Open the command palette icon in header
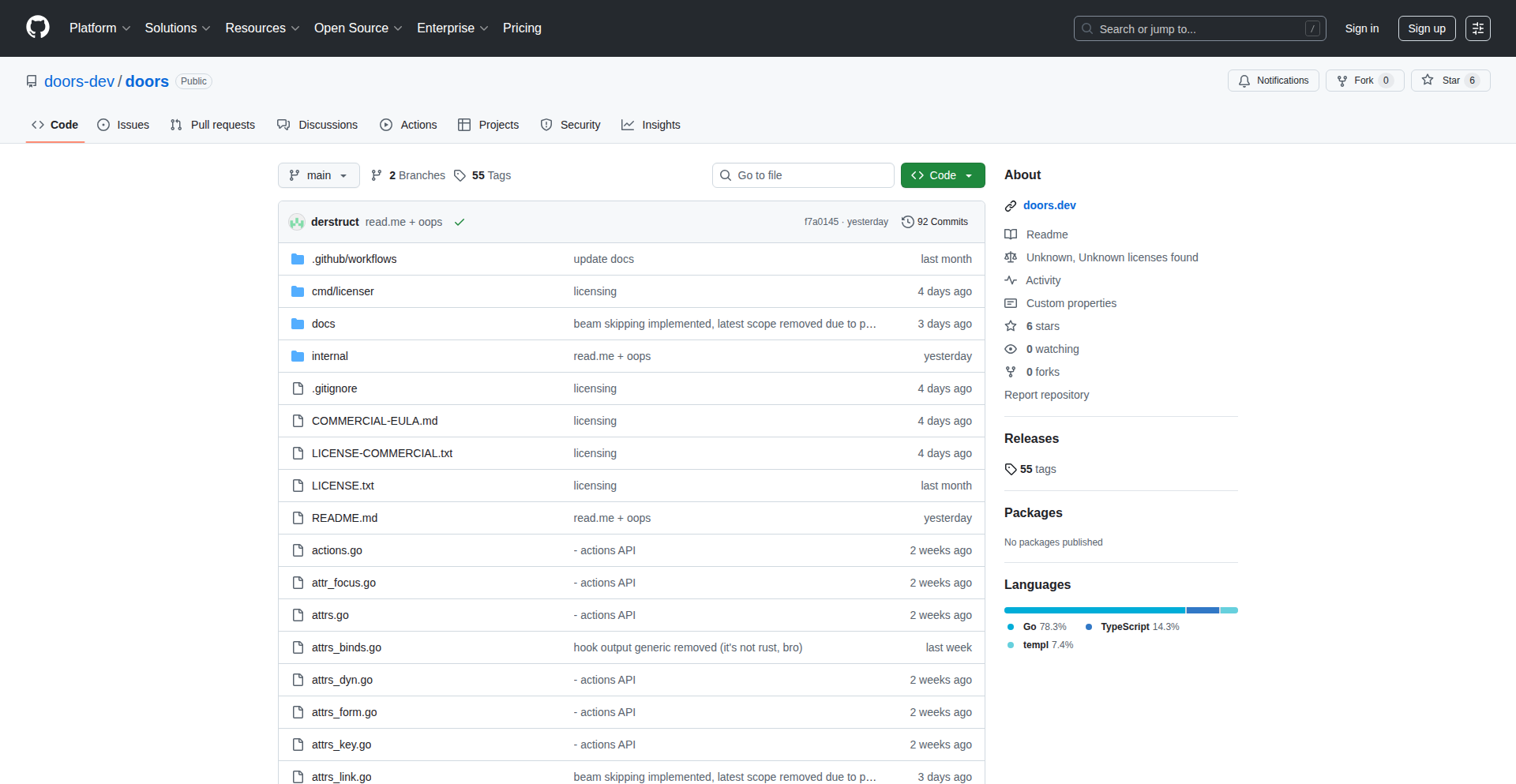 tap(1478, 28)
